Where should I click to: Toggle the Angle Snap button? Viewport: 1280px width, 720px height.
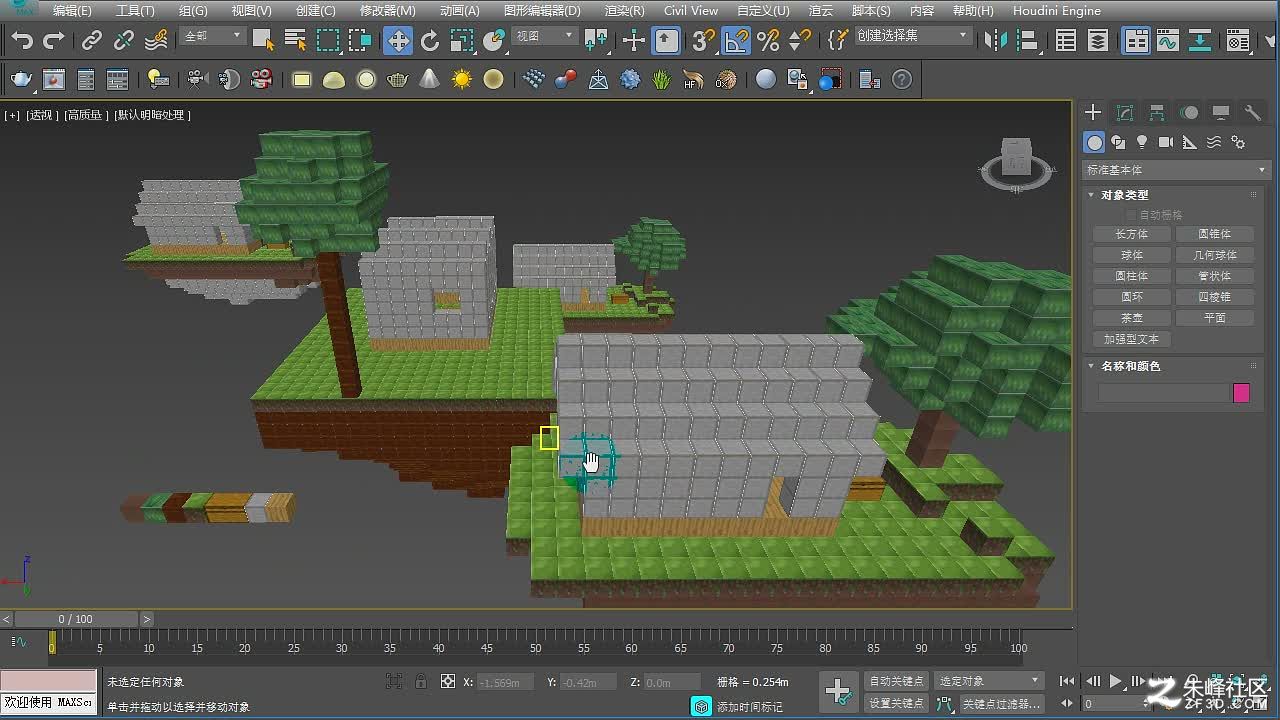(x=736, y=40)
